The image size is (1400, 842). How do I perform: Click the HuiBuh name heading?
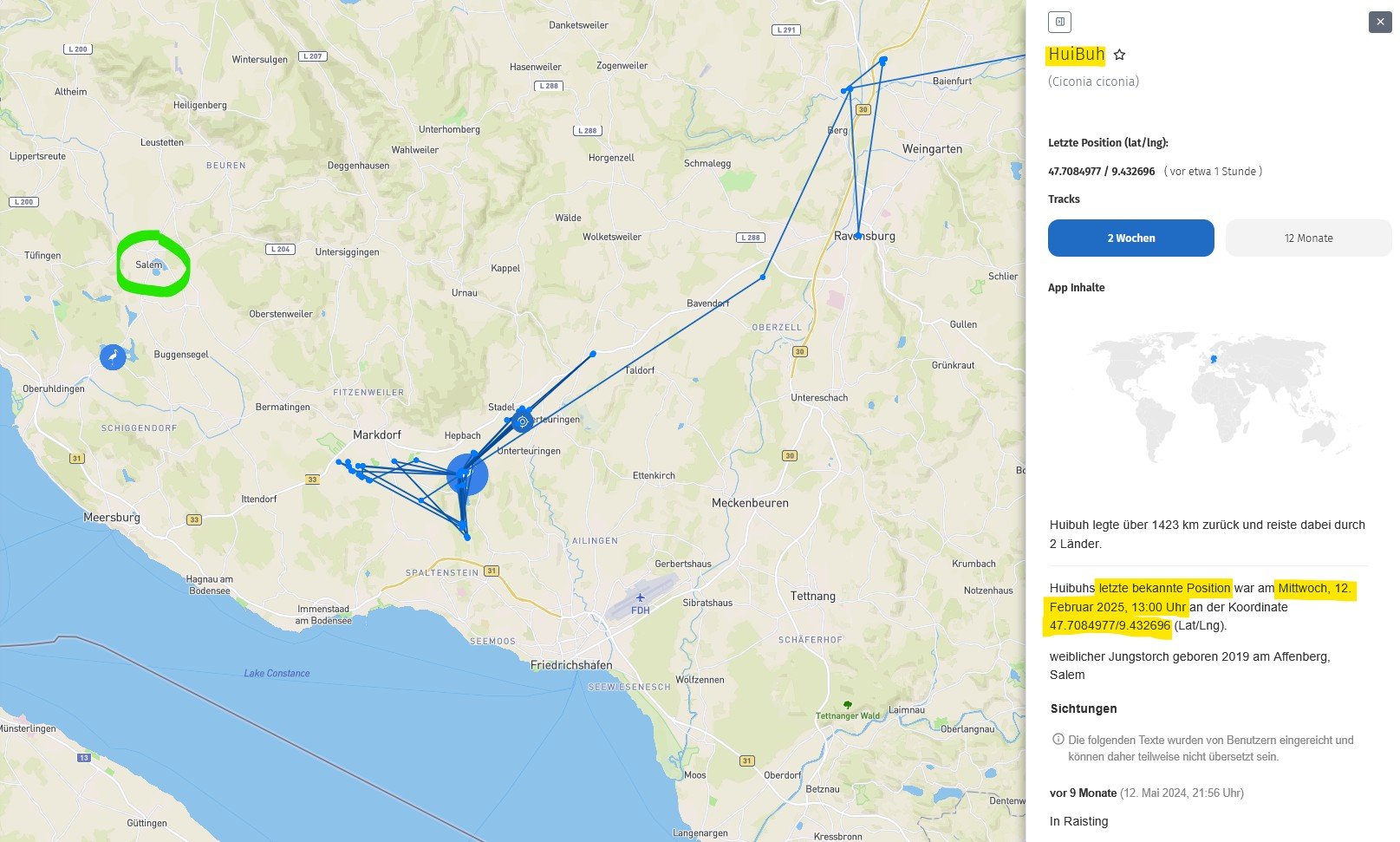coord(1076,55)
